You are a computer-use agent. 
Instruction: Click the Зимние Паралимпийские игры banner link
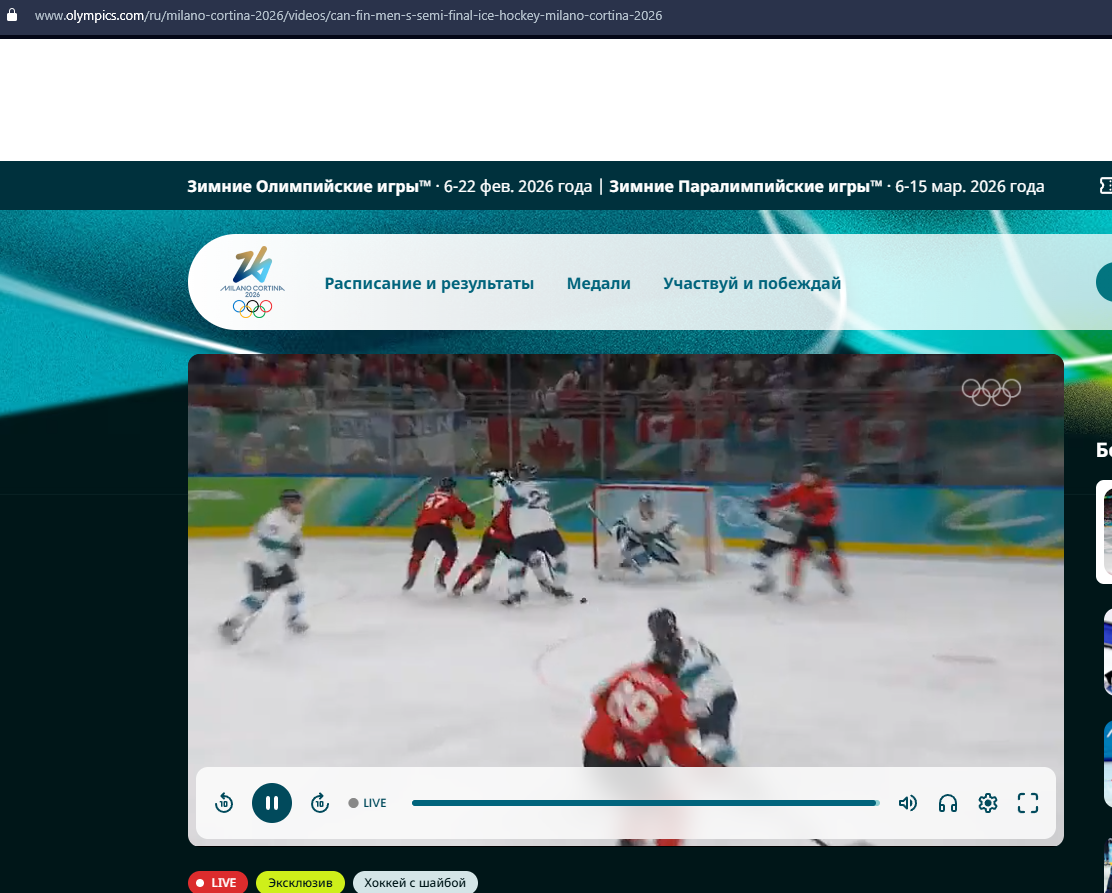(826, 186)
